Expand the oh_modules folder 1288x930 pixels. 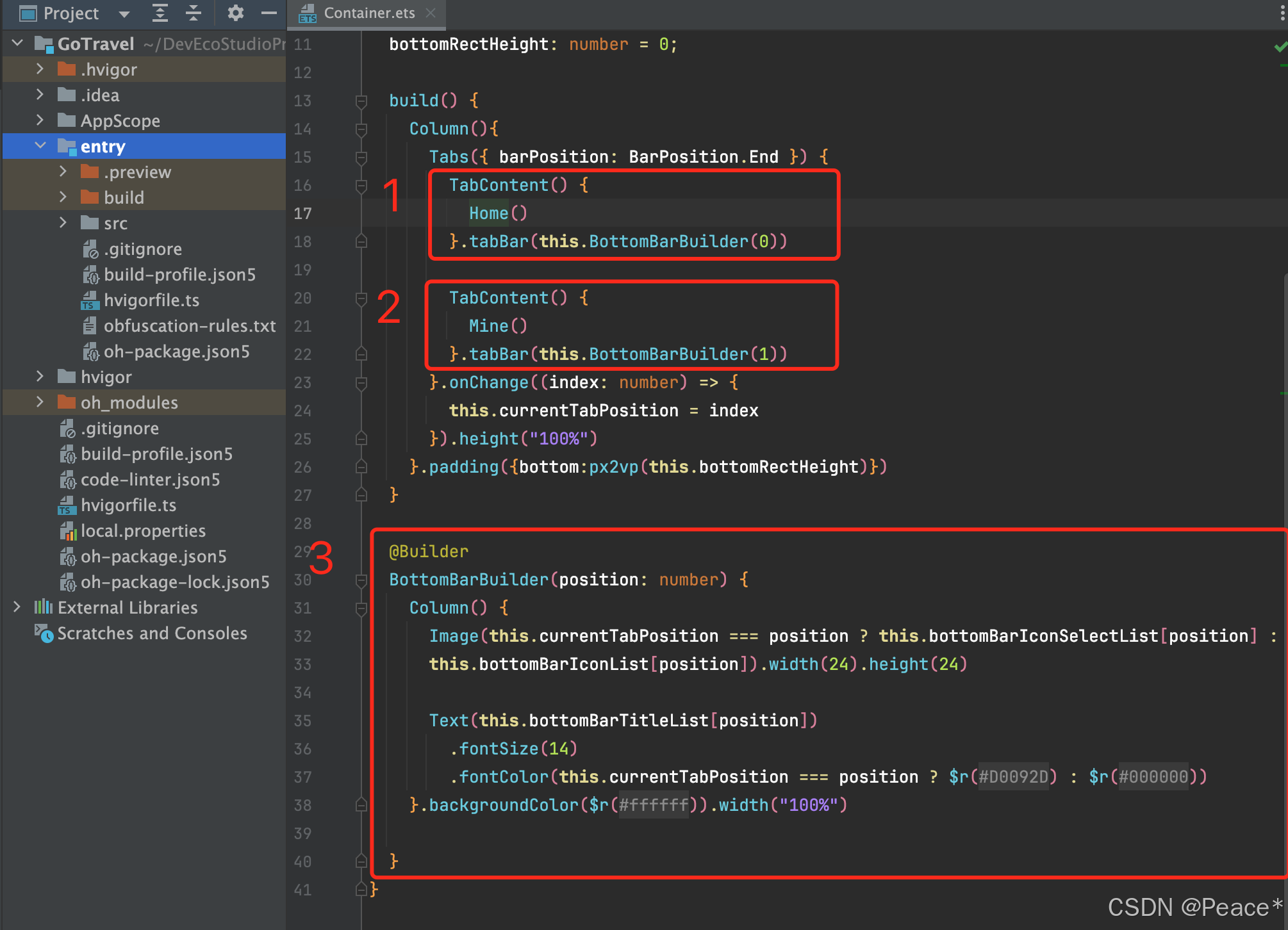(40, 402)
